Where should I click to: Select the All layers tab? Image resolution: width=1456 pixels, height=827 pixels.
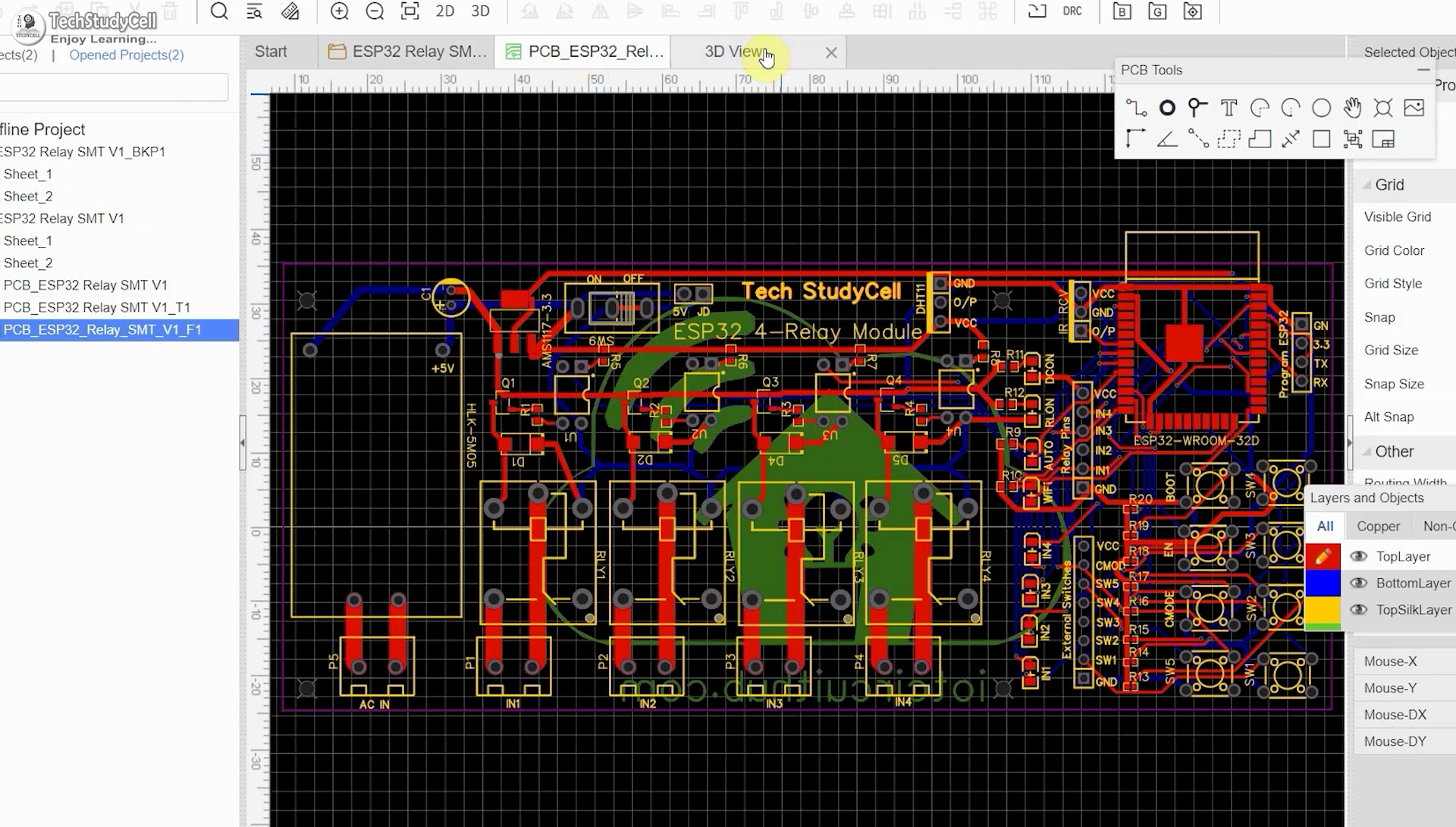tap(1325, 527)
